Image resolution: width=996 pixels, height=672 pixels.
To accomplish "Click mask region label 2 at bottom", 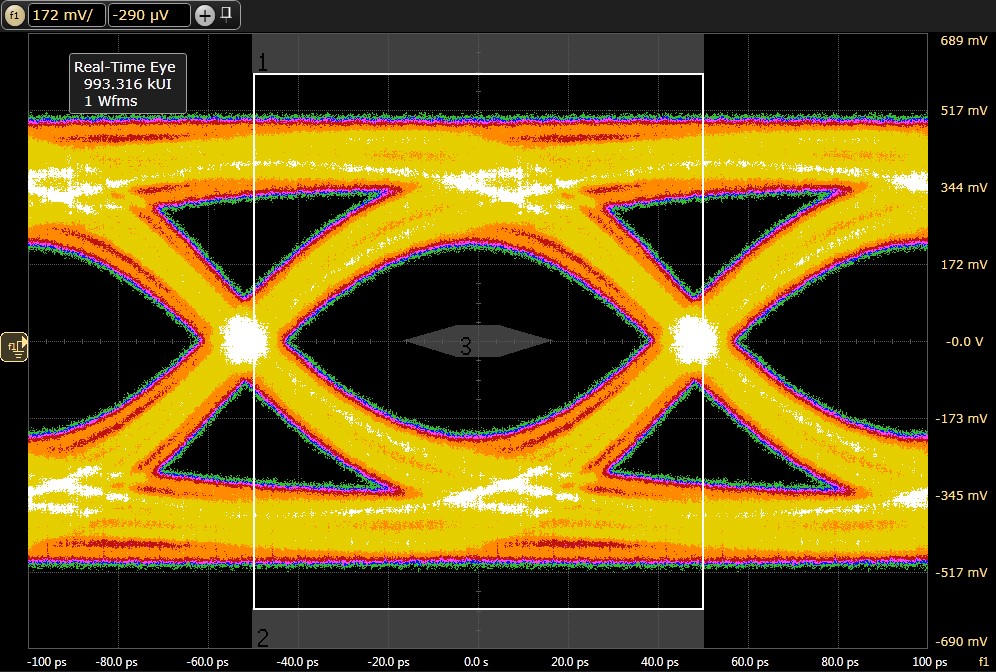I will coord(263,638).
